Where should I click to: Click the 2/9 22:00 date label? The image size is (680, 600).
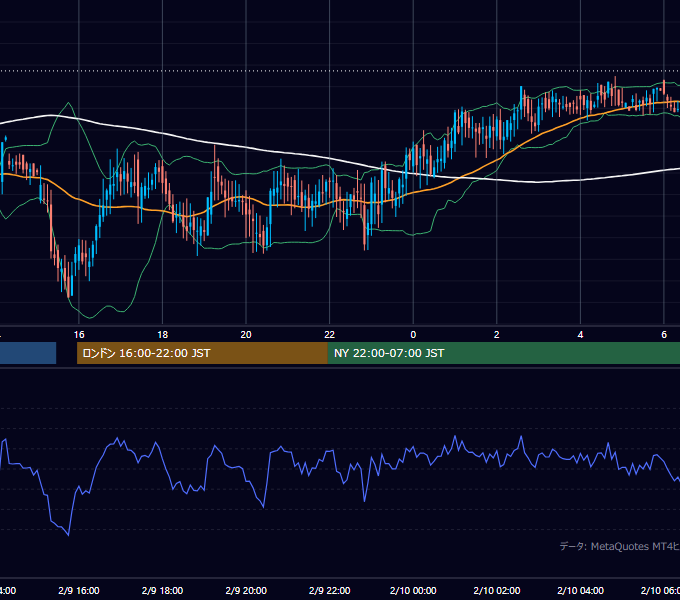[330, 590]
